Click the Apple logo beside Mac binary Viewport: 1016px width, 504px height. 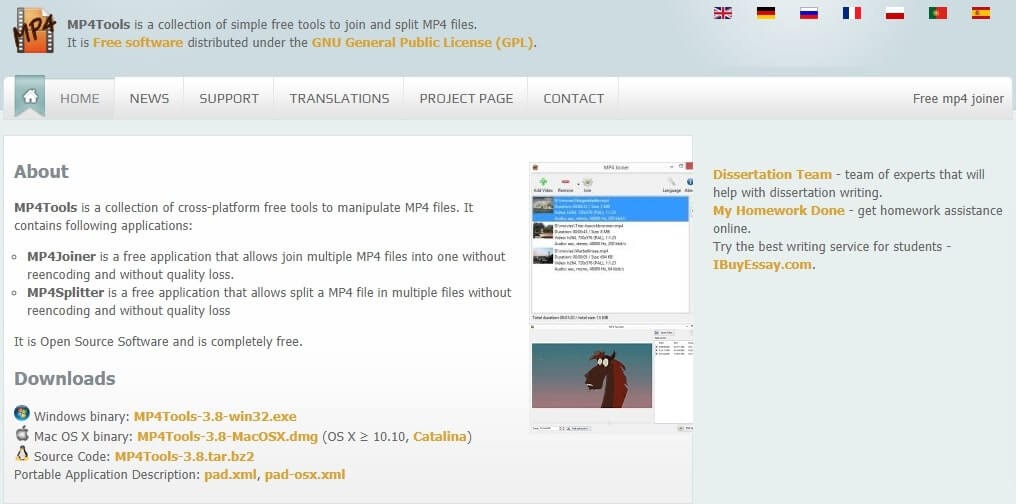coord(22,433)
